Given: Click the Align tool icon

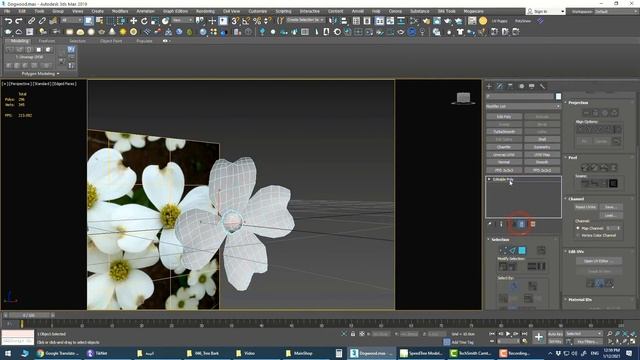Looking at the screenshot, I should coord(344,20).
